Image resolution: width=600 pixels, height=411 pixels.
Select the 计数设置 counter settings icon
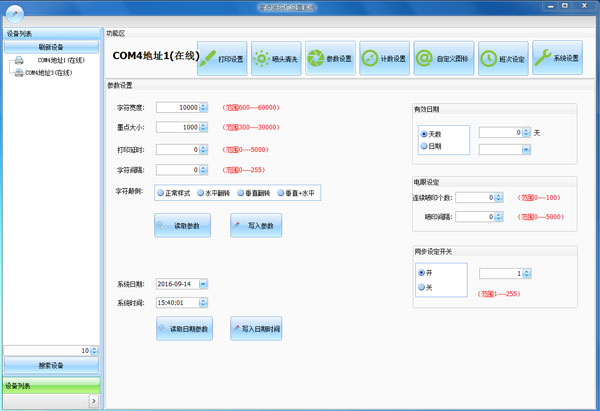coord(383,59)
